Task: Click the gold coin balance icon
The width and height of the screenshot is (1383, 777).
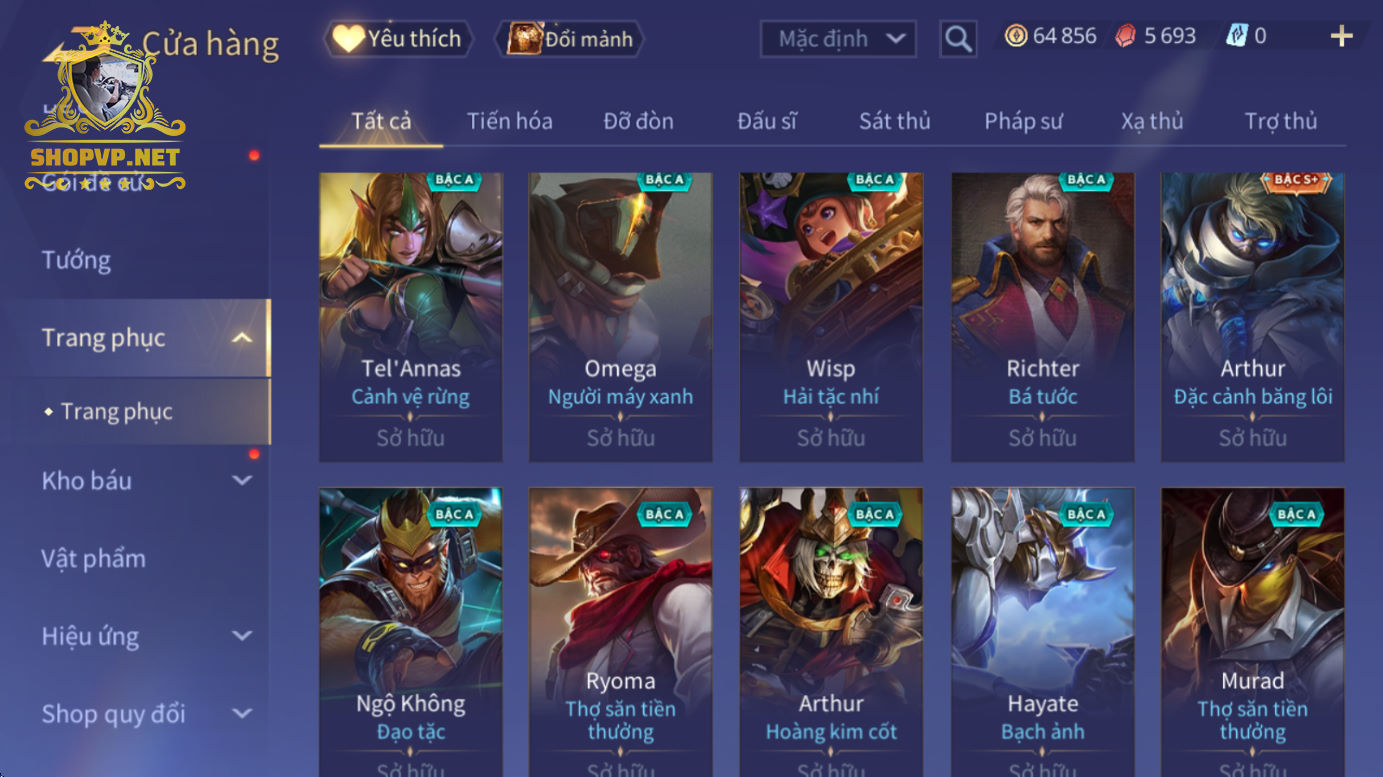Action: coord(1016,37)
